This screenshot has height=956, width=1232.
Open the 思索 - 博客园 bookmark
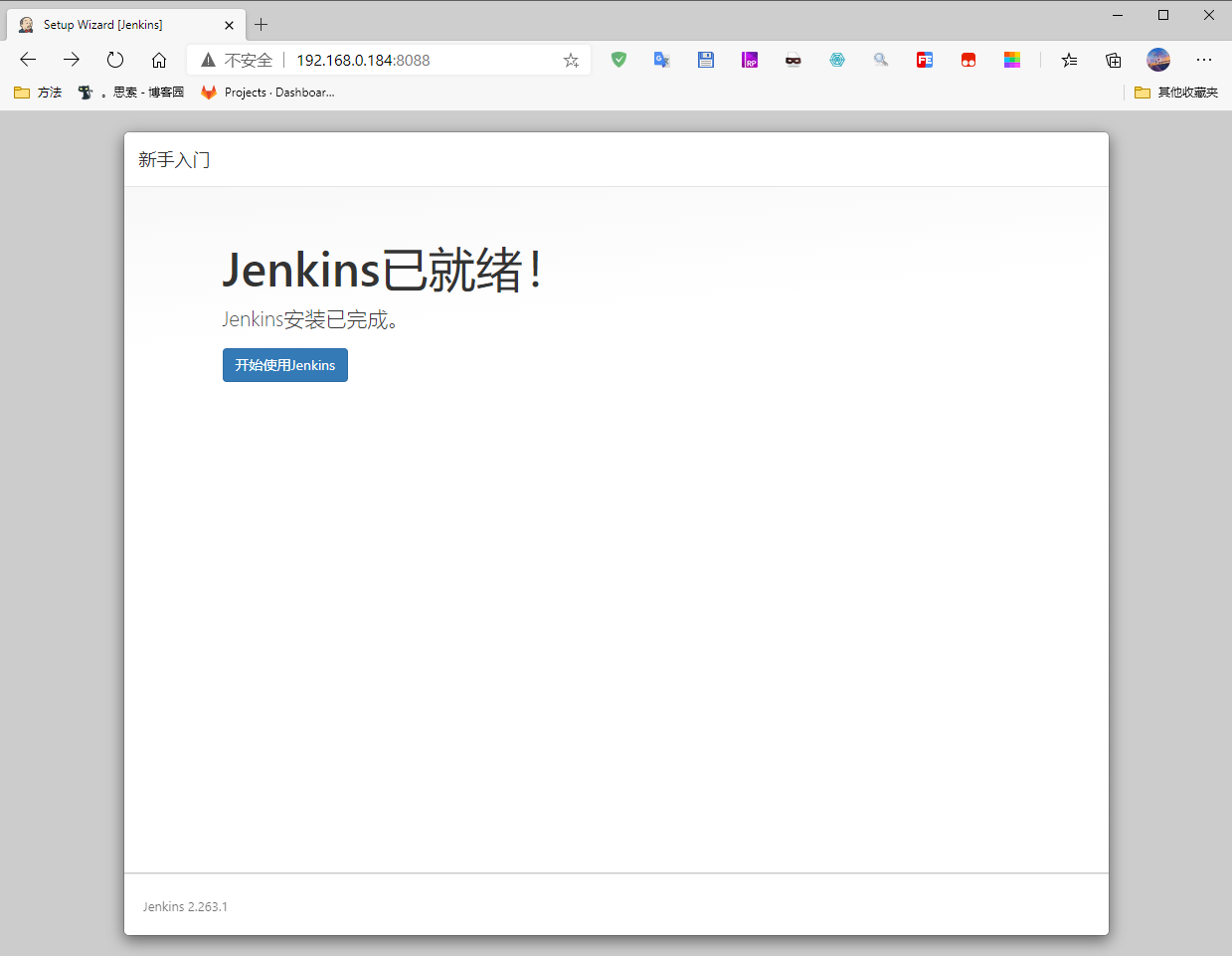(x=131, y=93)
